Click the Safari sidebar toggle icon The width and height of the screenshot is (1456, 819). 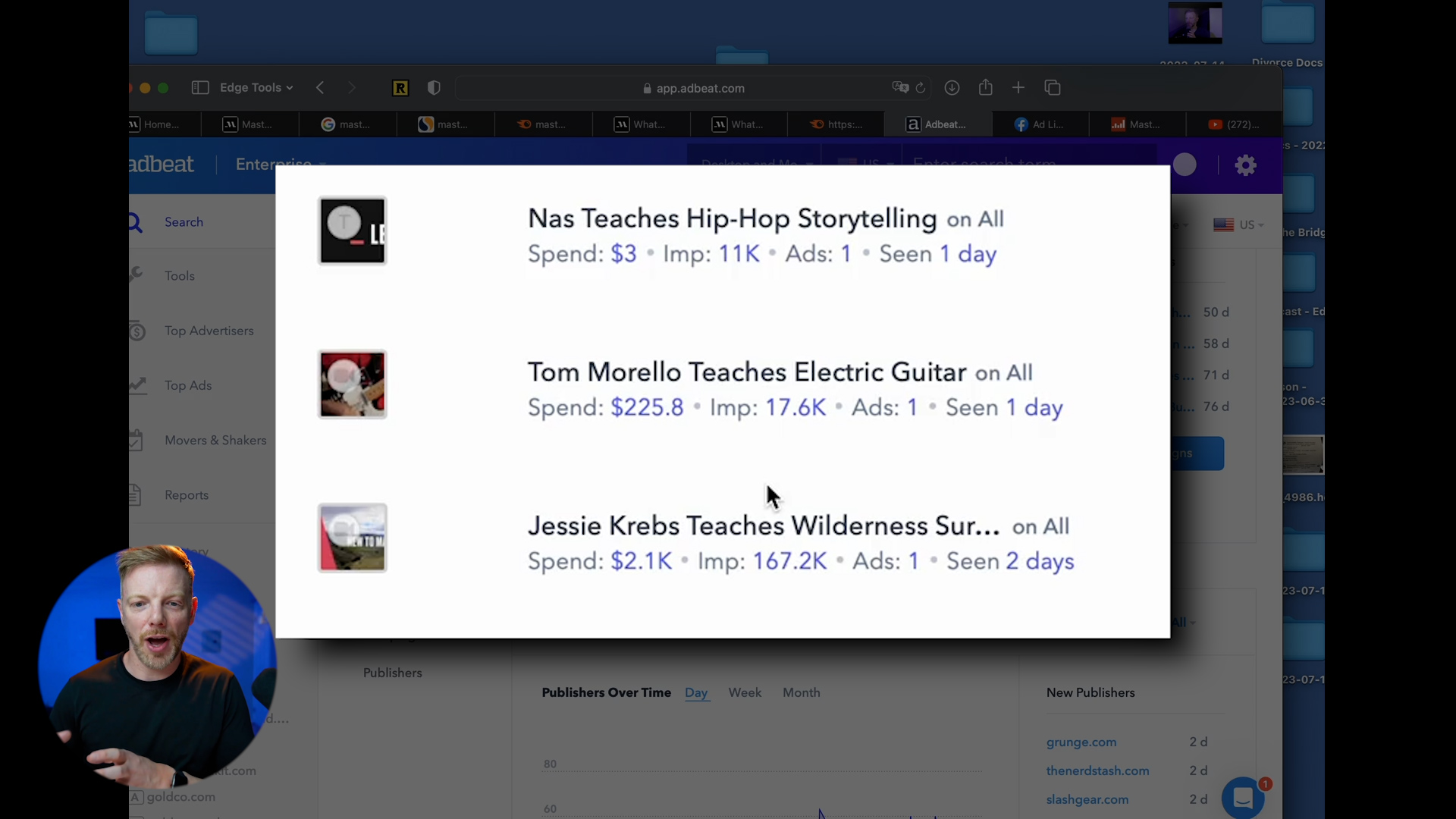point(200,88)
